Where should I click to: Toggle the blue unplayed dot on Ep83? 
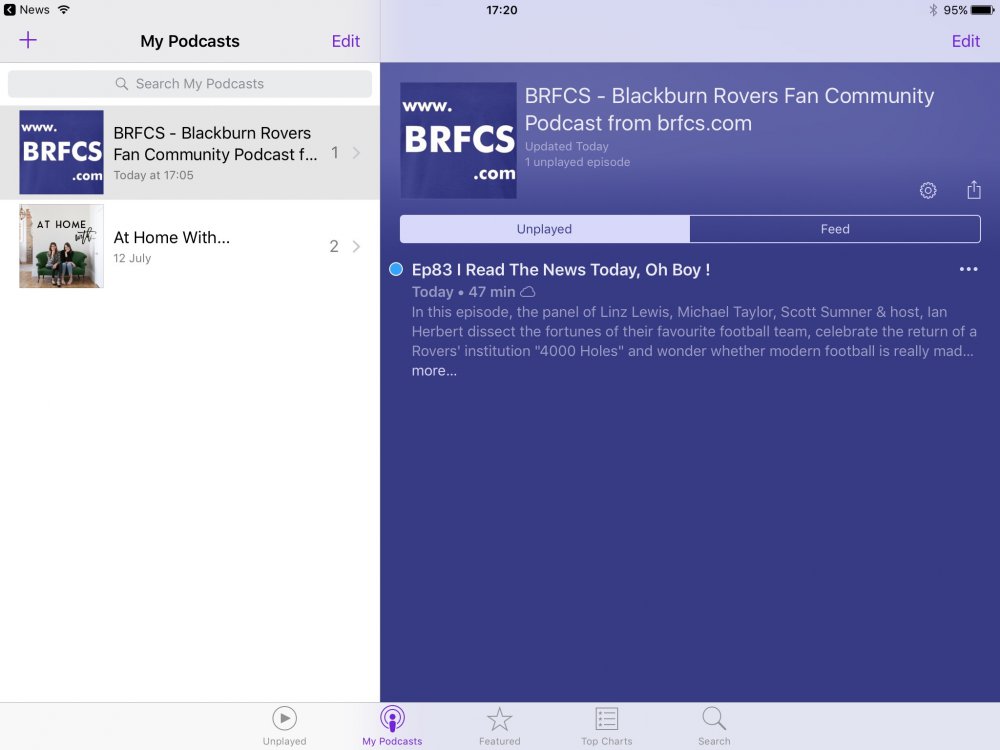(x=396, y=269)
